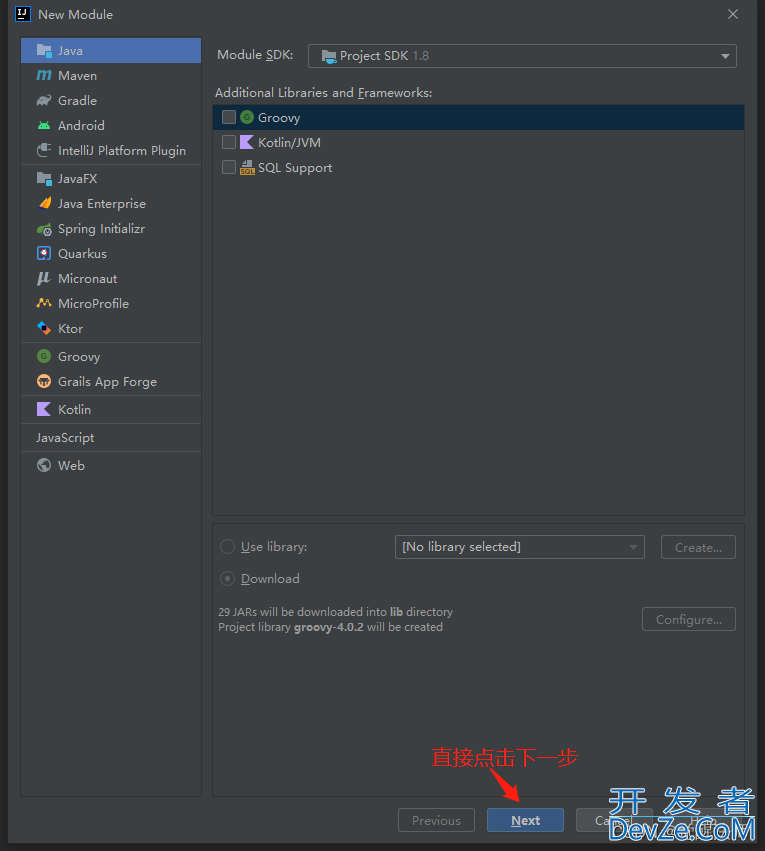Select the Java folder icon in sidebar

(x=44, y=50)
